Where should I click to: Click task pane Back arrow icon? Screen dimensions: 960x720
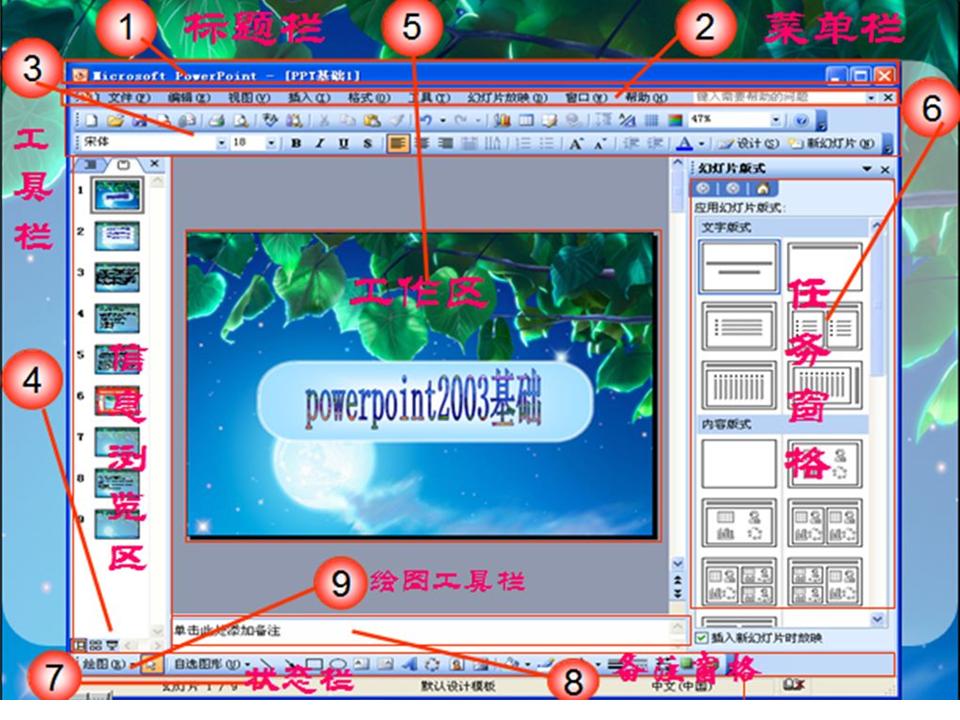[x=703, y=189]
